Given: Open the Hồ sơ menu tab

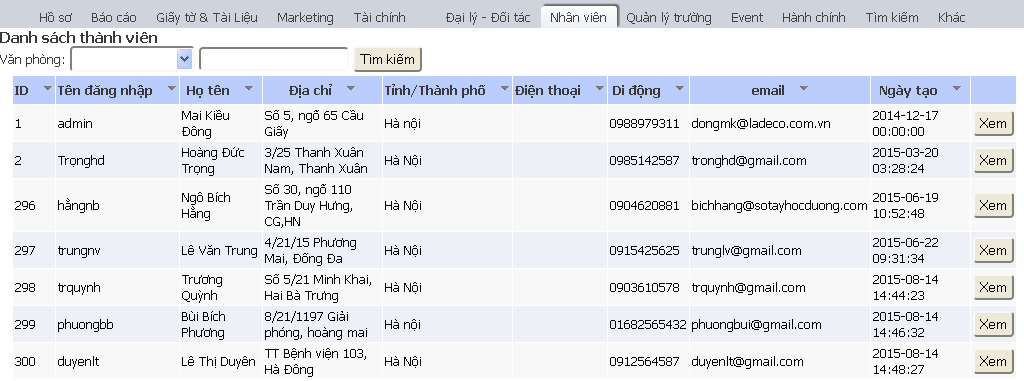Looking at the screenshot, I should click(56, 18).
